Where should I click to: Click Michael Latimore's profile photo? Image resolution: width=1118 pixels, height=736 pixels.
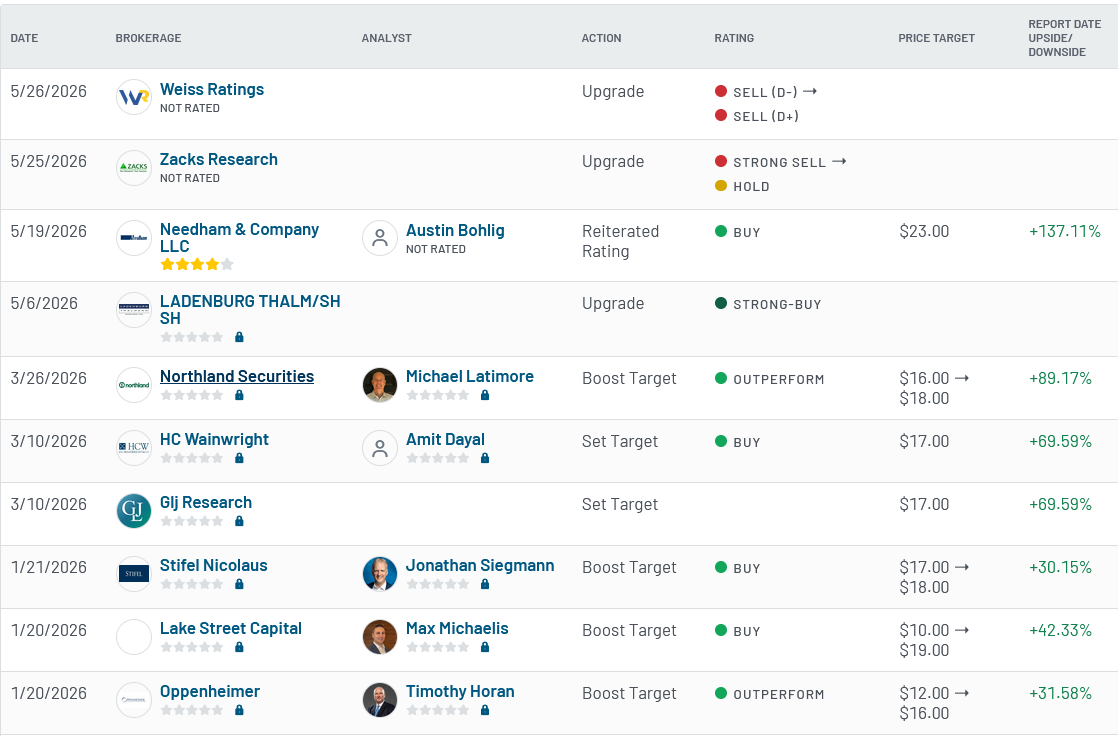pos(380,385)
